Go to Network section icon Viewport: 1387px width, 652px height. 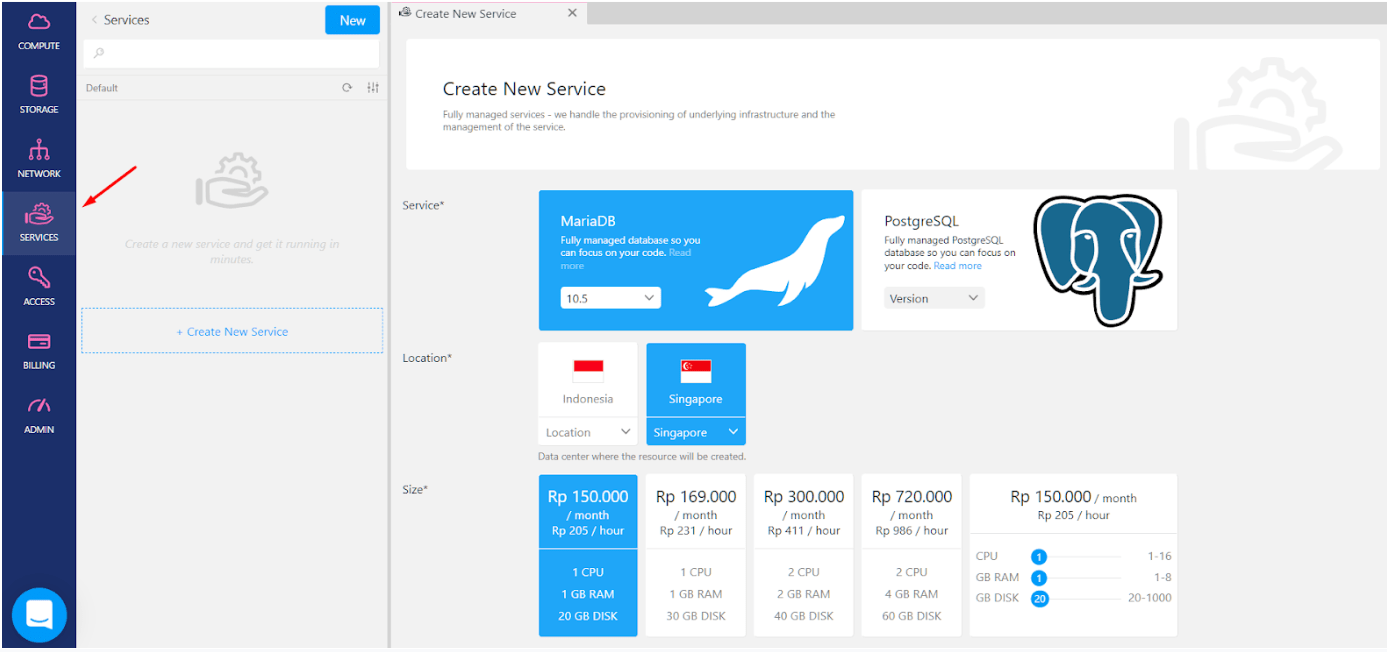[39, 158]
